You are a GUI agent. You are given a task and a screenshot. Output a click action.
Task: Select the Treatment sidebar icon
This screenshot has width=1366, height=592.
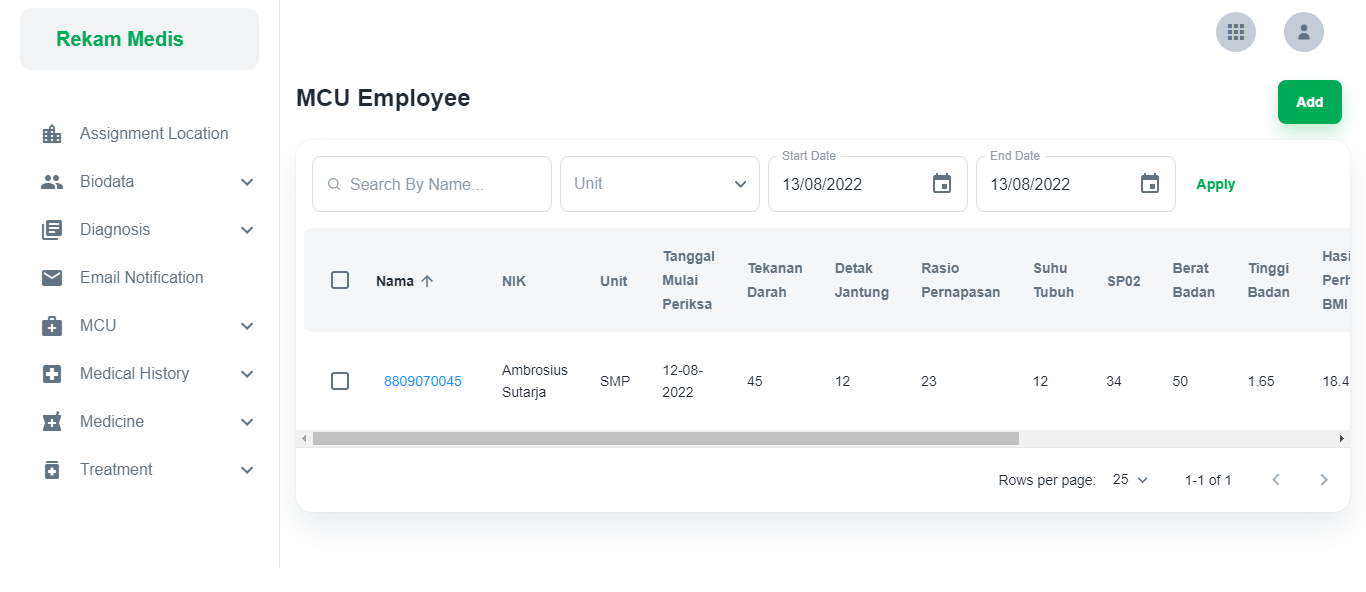[50, 469]
